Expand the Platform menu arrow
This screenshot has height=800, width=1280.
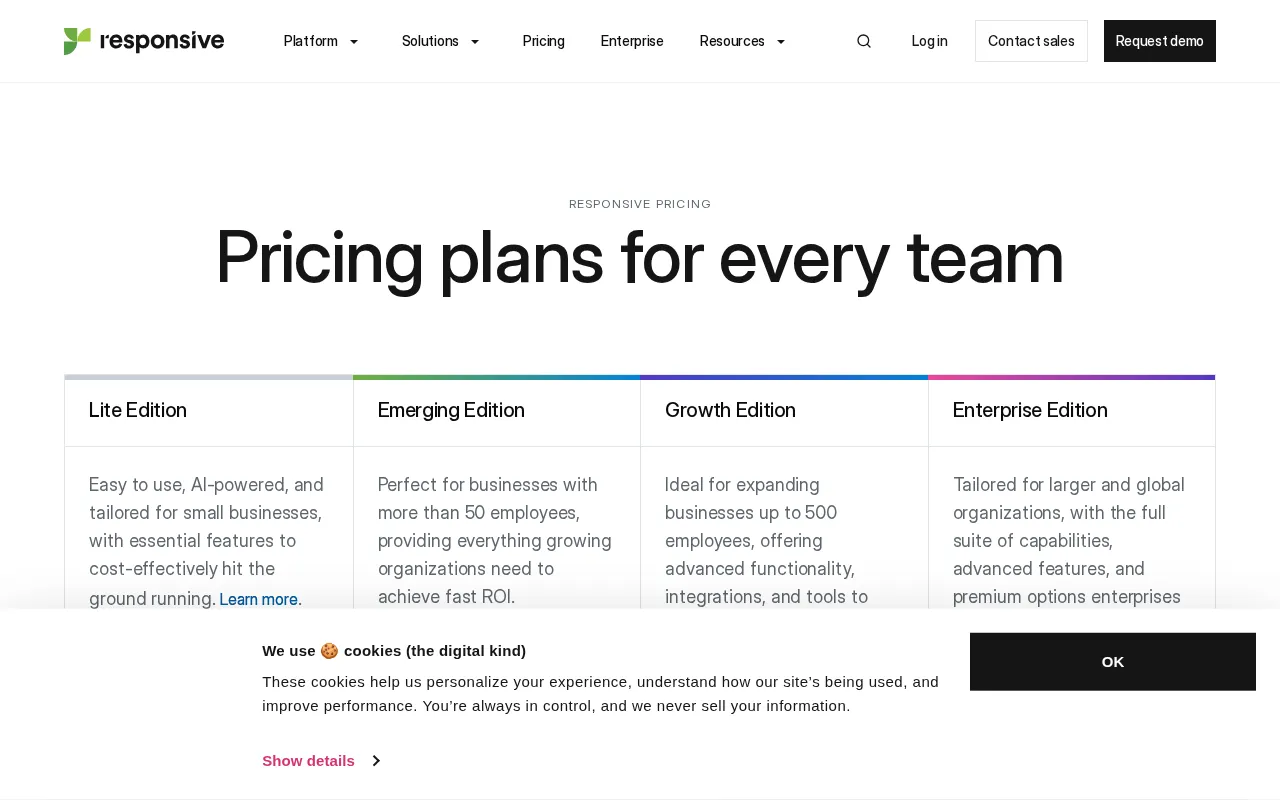point(354,41)
